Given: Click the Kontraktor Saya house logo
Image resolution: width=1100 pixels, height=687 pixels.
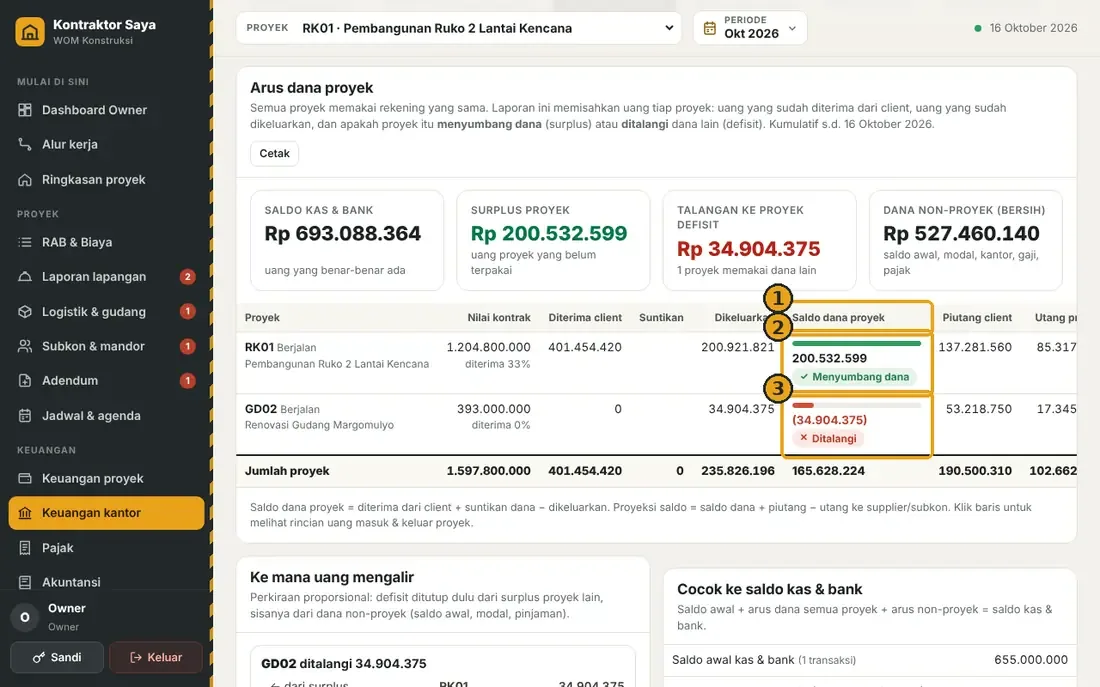Looking at the screenshot, I should pyautogui.click(x=30, y=32).
